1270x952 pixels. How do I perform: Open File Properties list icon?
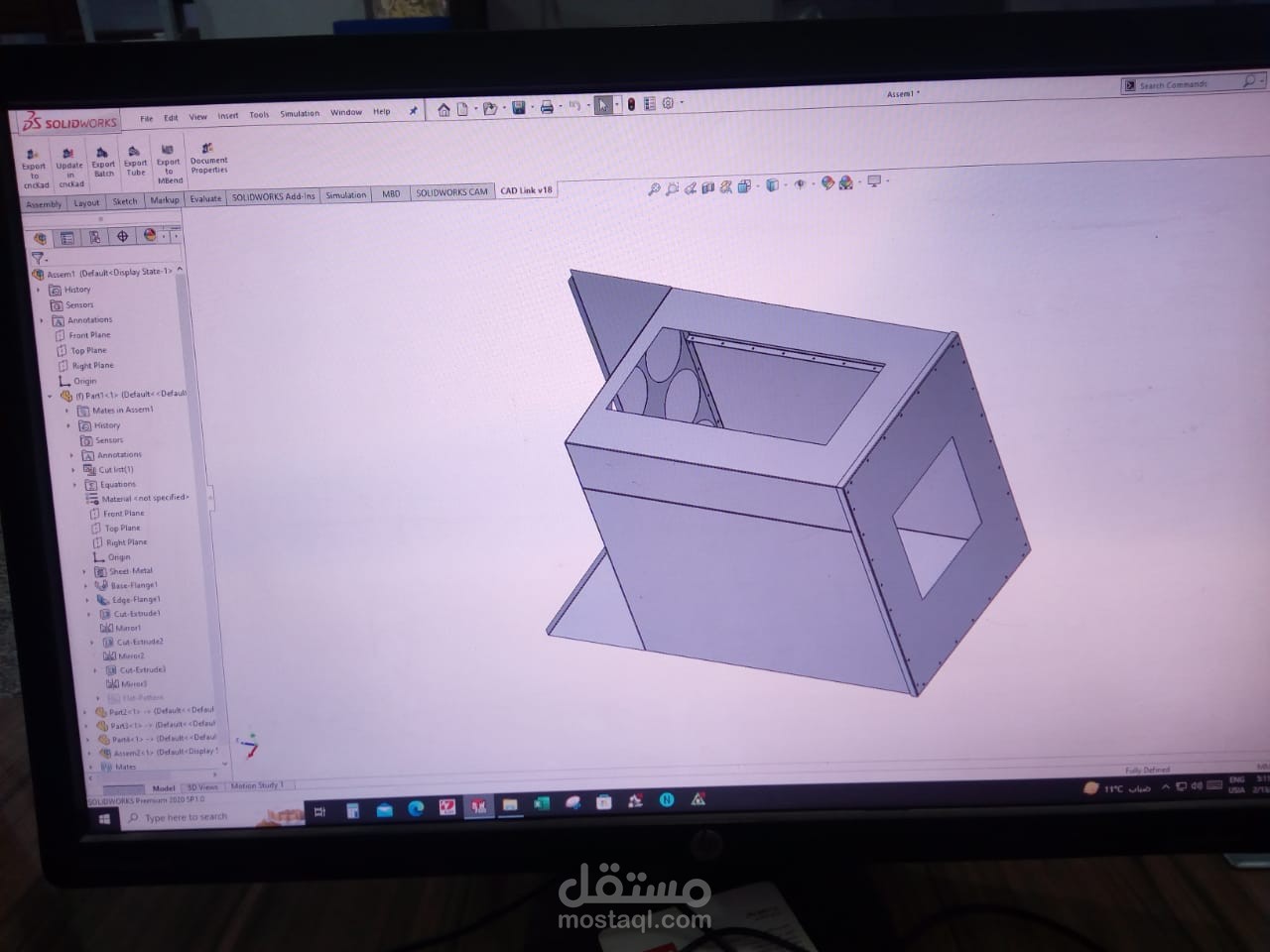(649, 103)
